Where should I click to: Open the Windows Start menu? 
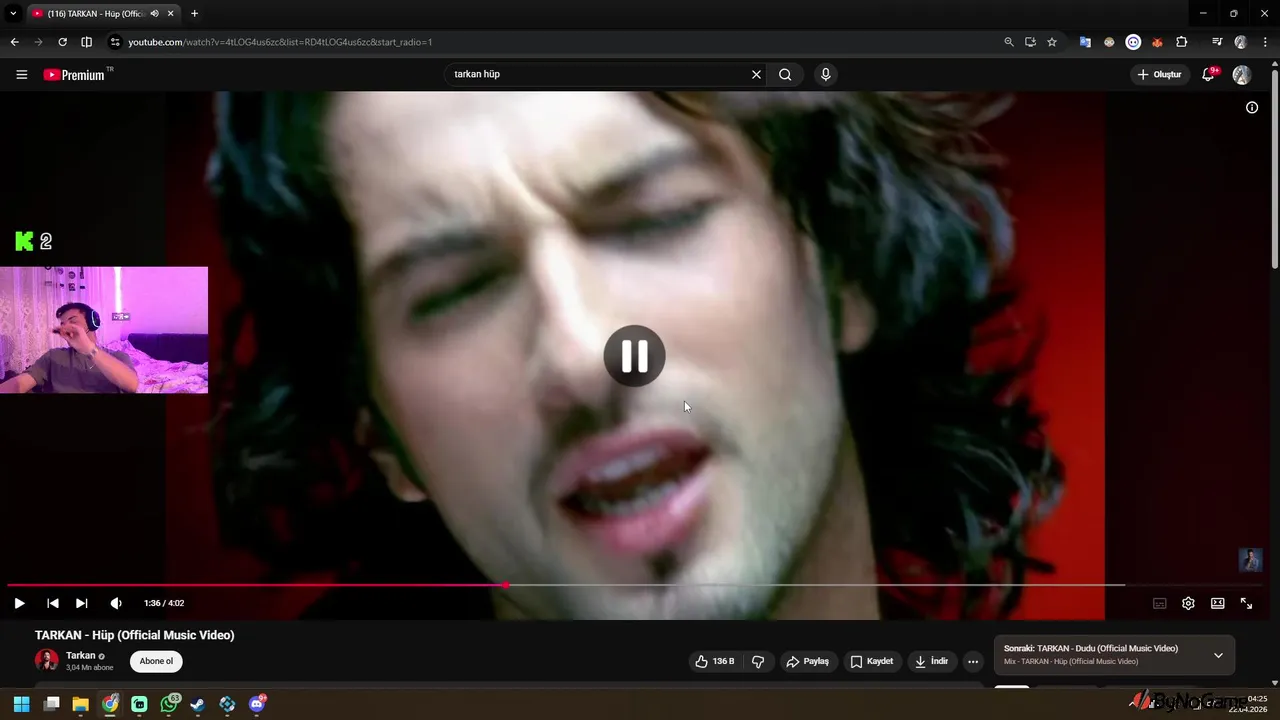pyautogui.click(x=21, y=704)
